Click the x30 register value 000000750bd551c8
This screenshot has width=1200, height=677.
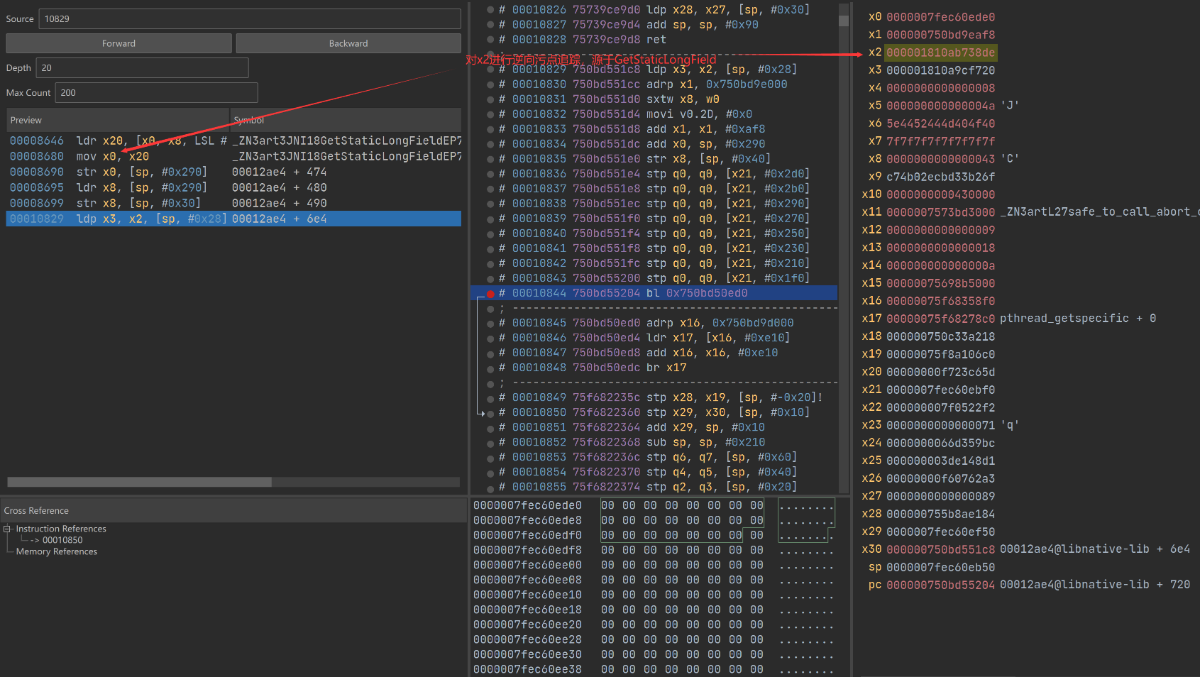[x=940, y=549]
